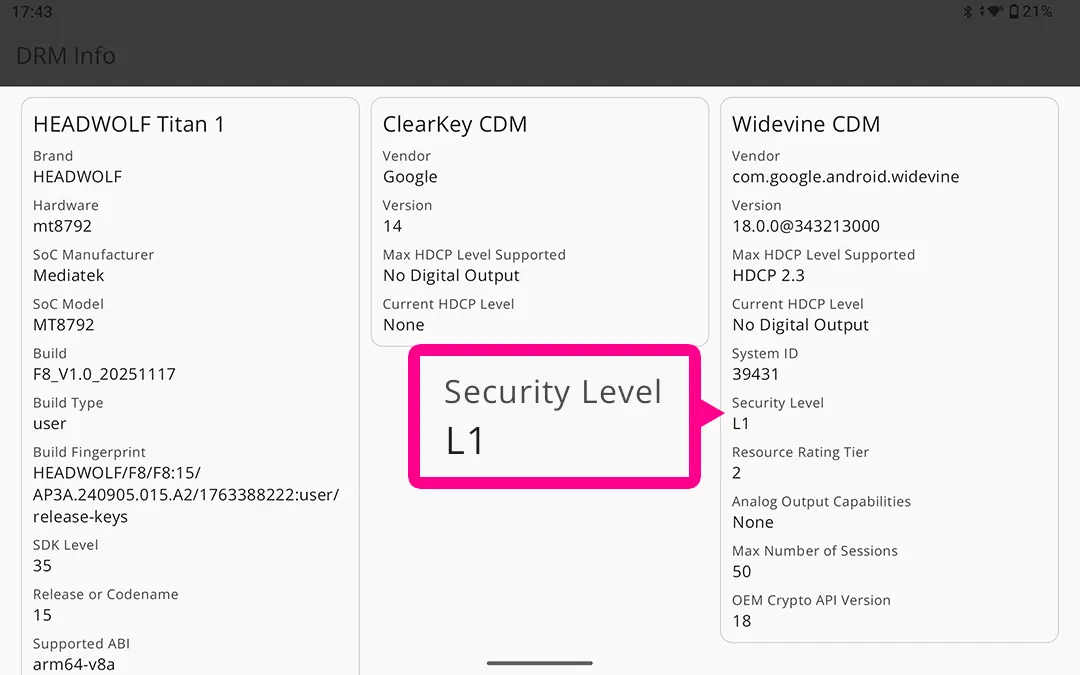The width and height of the screenshot is (1080, 675).
Task: Tap the SoC Model value MT8792
Action: (64, 325)
